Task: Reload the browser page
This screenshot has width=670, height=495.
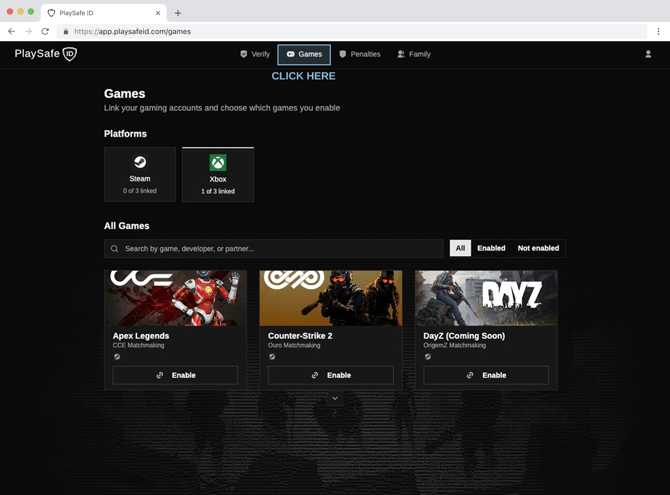Action: coord(45,31)
